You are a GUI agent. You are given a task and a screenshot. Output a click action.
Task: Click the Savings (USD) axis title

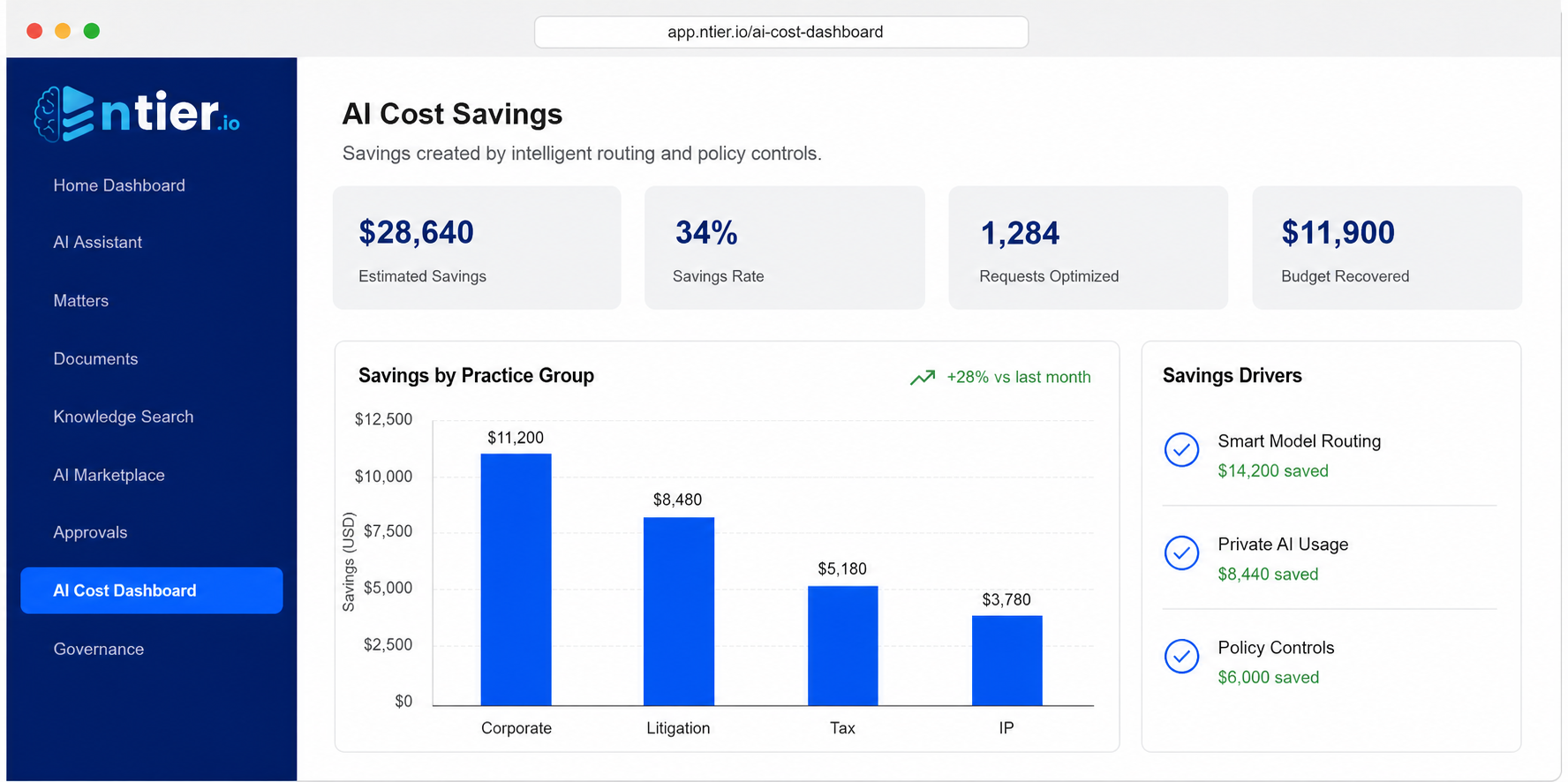click(x=349, y=562)
